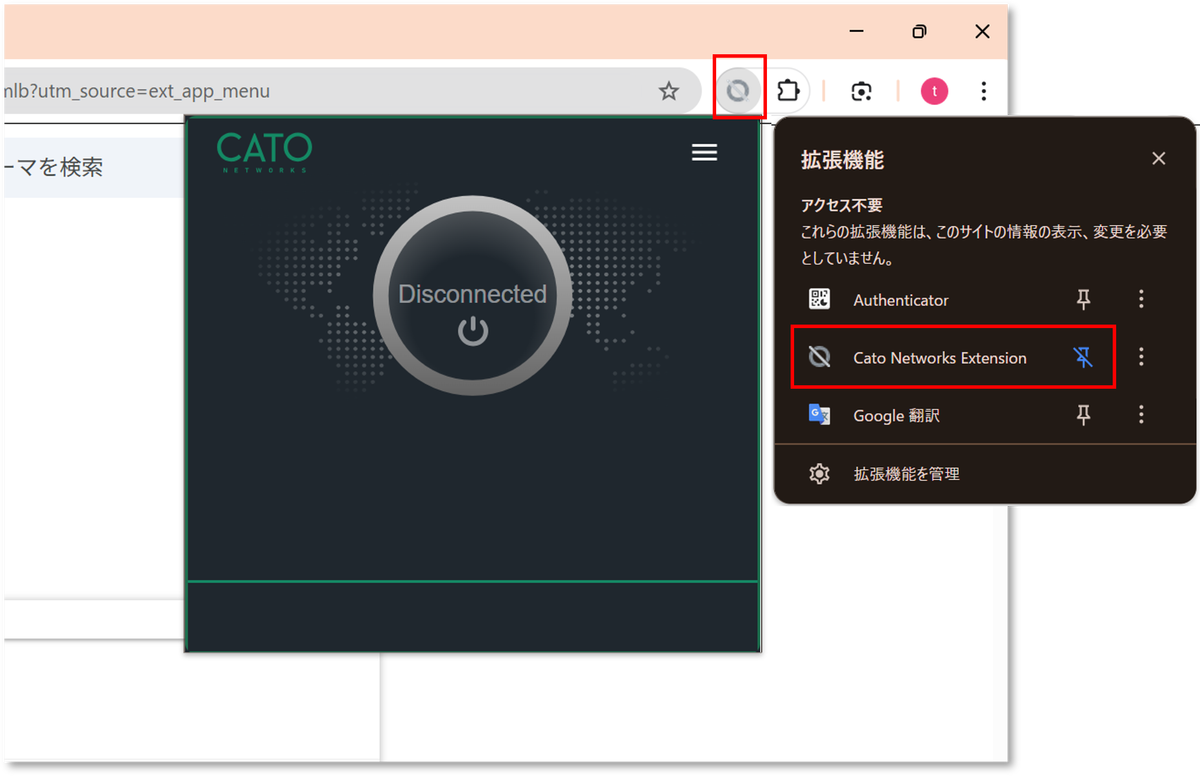Select Authenticator in the extensions list
This screenshot has height=776, width=1200.
point(900,300)
